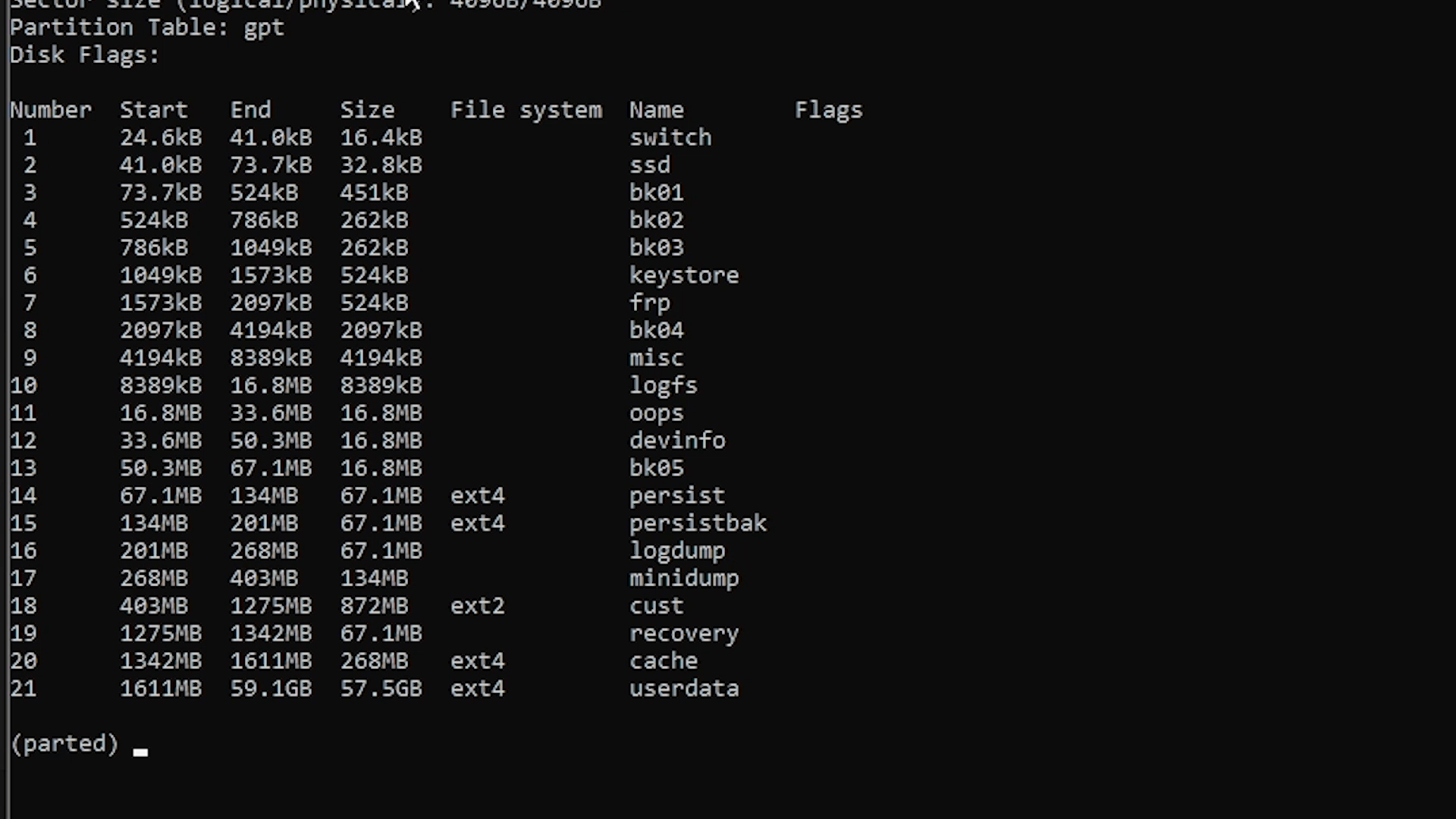Click the Name column header

[657, 110]
